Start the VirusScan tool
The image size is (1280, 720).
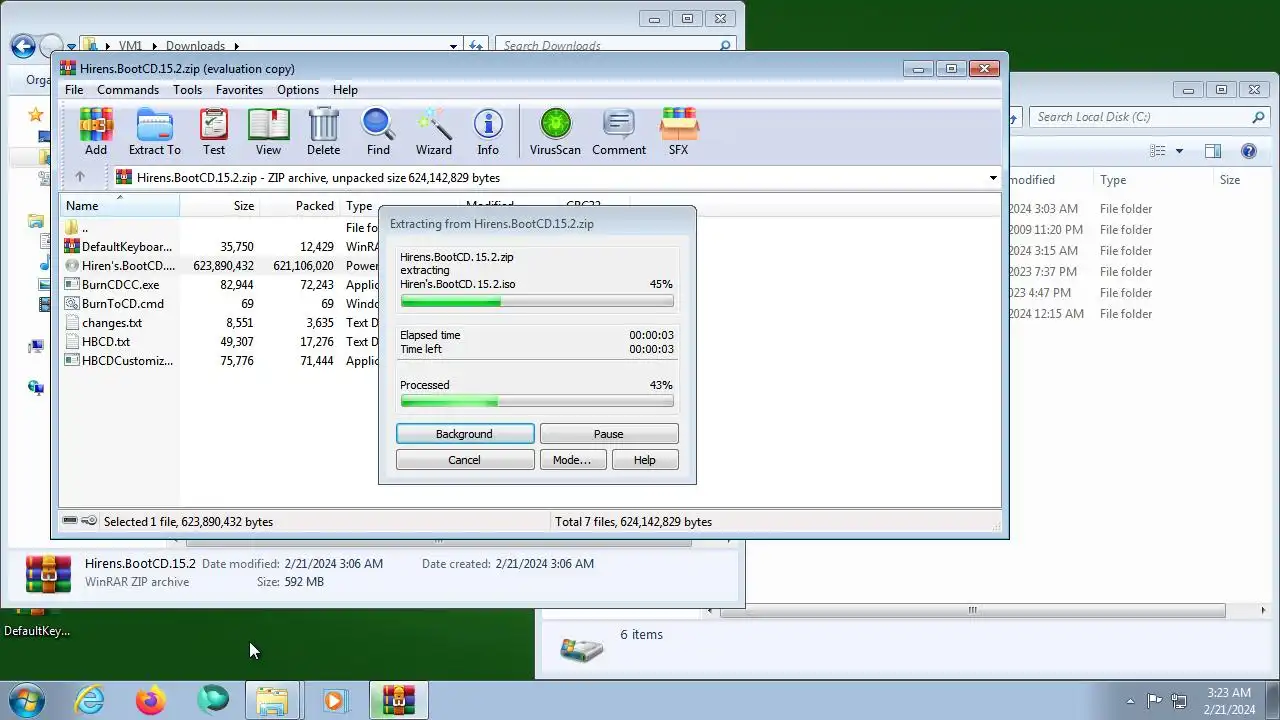(555, 131)
